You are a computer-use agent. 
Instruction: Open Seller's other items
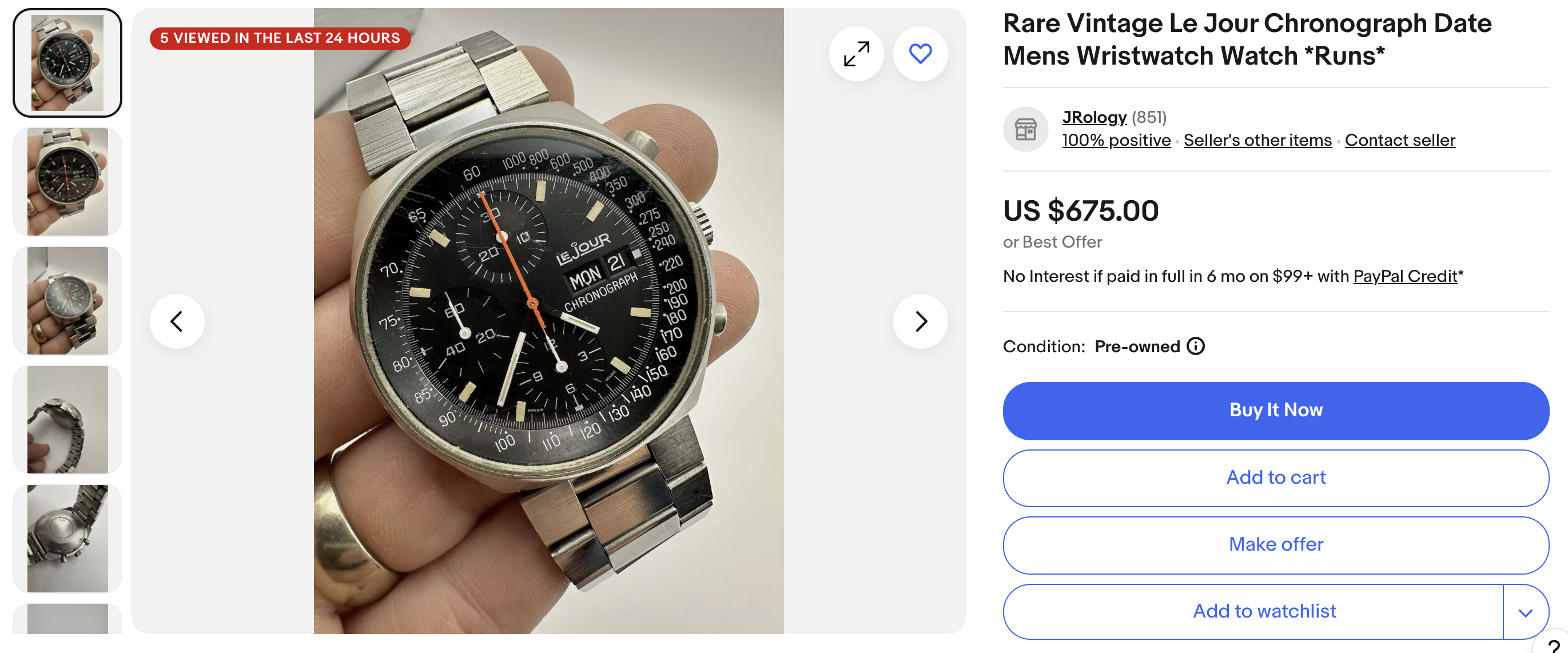click(x=1257, y=141)
